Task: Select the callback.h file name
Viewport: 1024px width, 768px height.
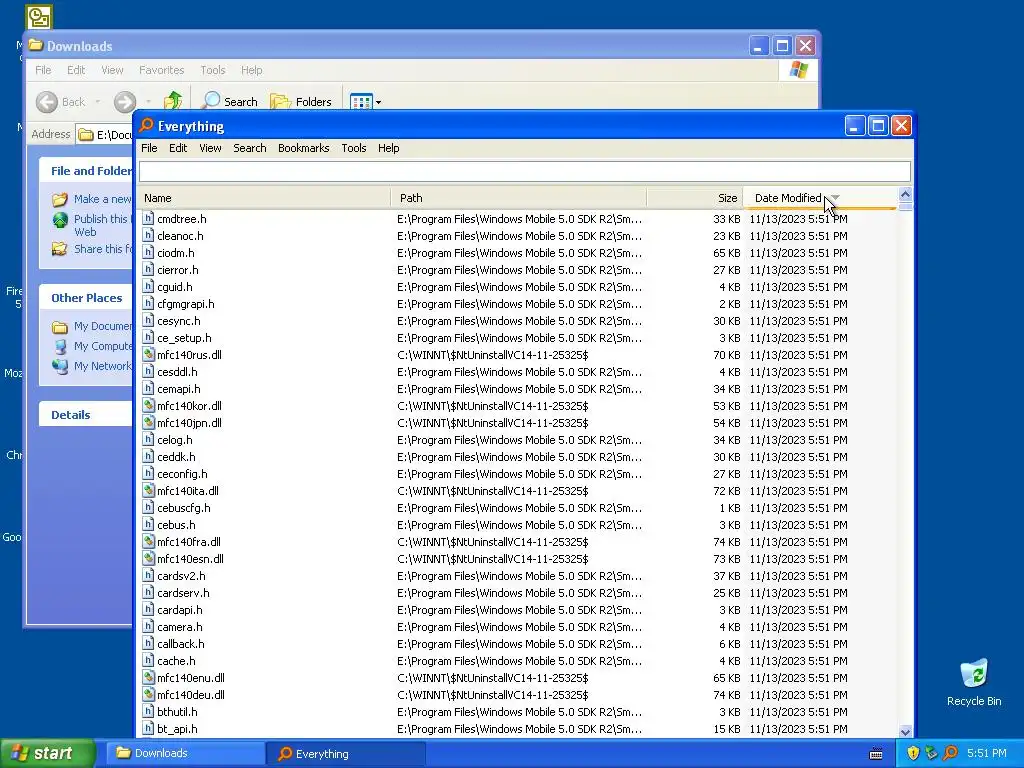Action: coord(181,643)
